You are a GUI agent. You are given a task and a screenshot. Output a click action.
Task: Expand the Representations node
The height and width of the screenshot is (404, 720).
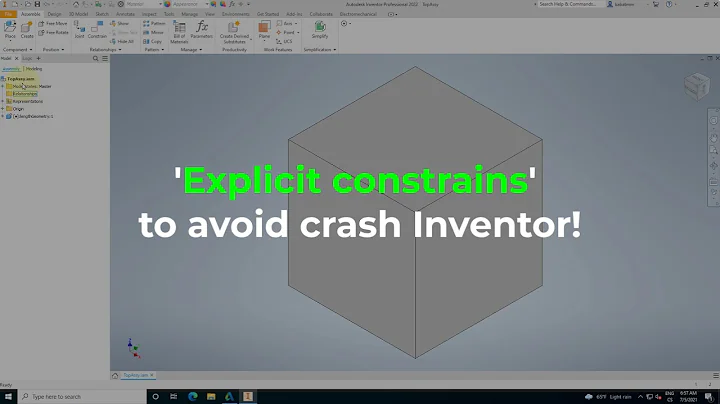[x=3, y=101]
